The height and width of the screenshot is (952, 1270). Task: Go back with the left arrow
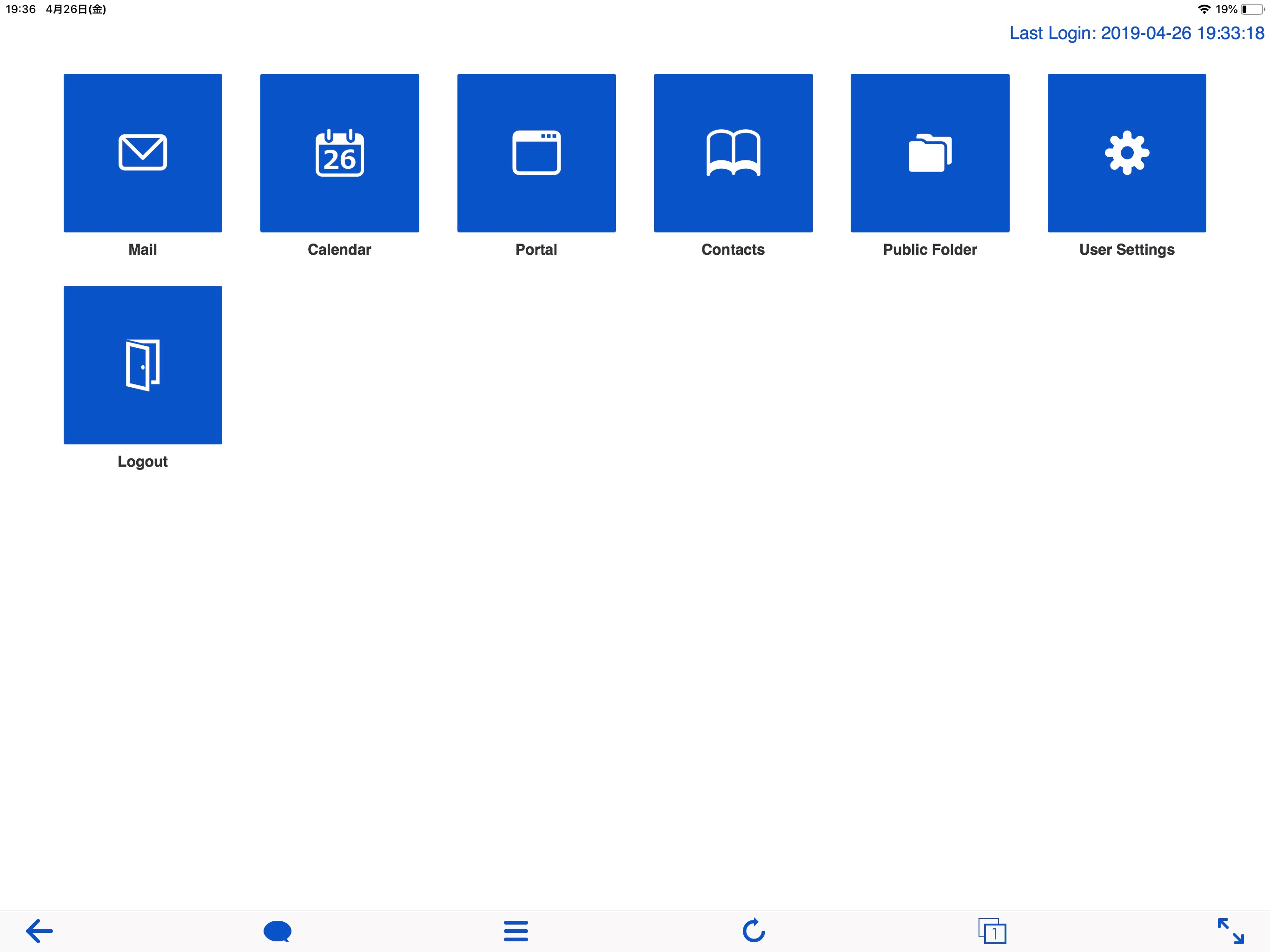tap(40, 931)
